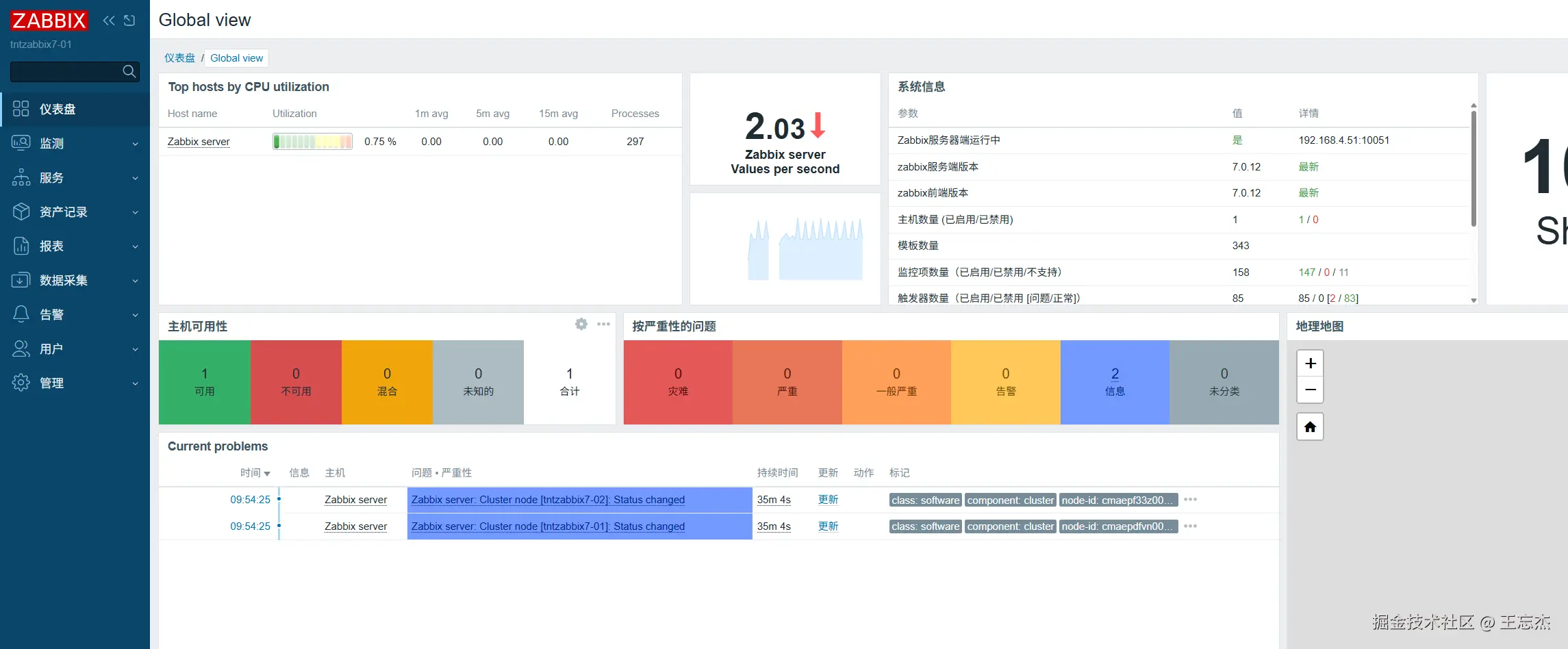Click red 不可用 availability tile

click(296, 382)
